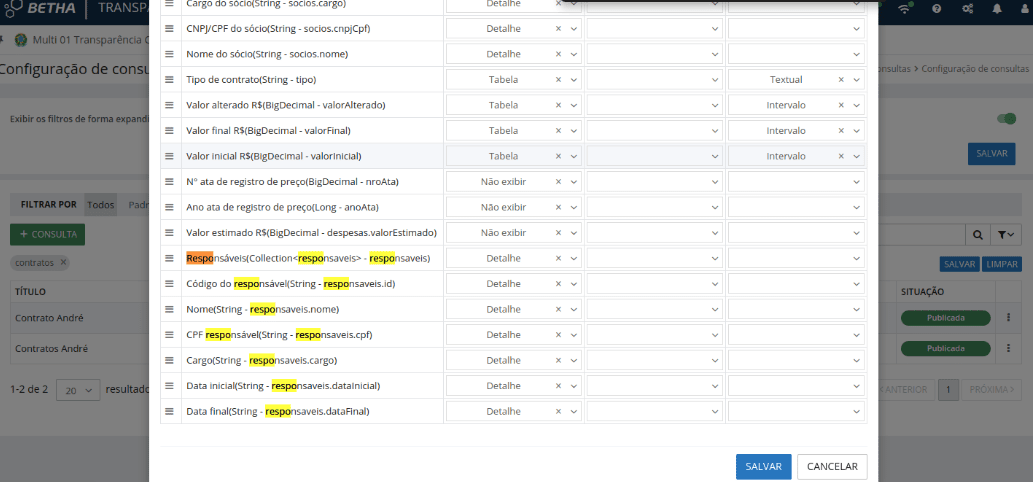Click the magnifier search icon
Viewport: 1033px width, 482px height.
pyautogui.click(x=977, y=234)
